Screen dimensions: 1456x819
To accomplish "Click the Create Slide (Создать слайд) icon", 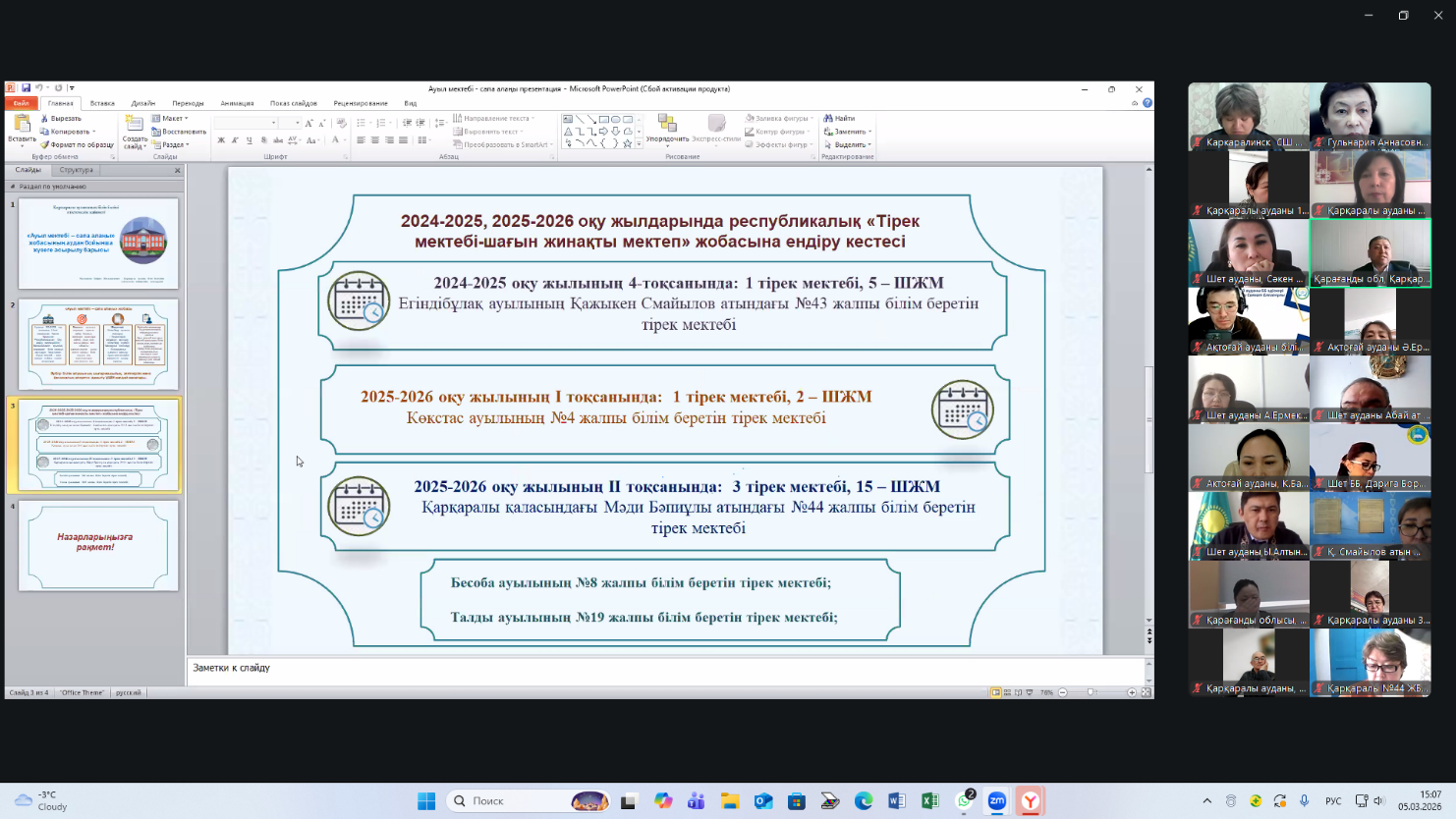I will [x=135, y=124].
